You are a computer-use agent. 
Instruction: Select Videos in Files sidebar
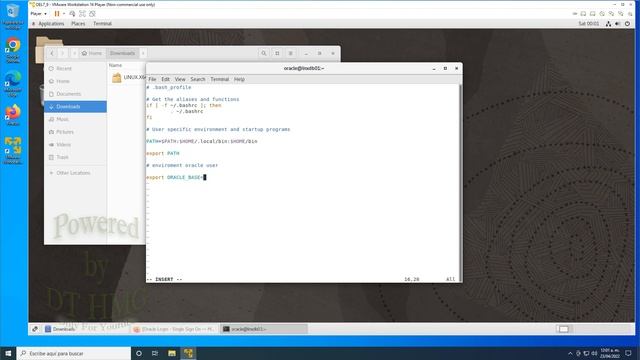[76, 144]
